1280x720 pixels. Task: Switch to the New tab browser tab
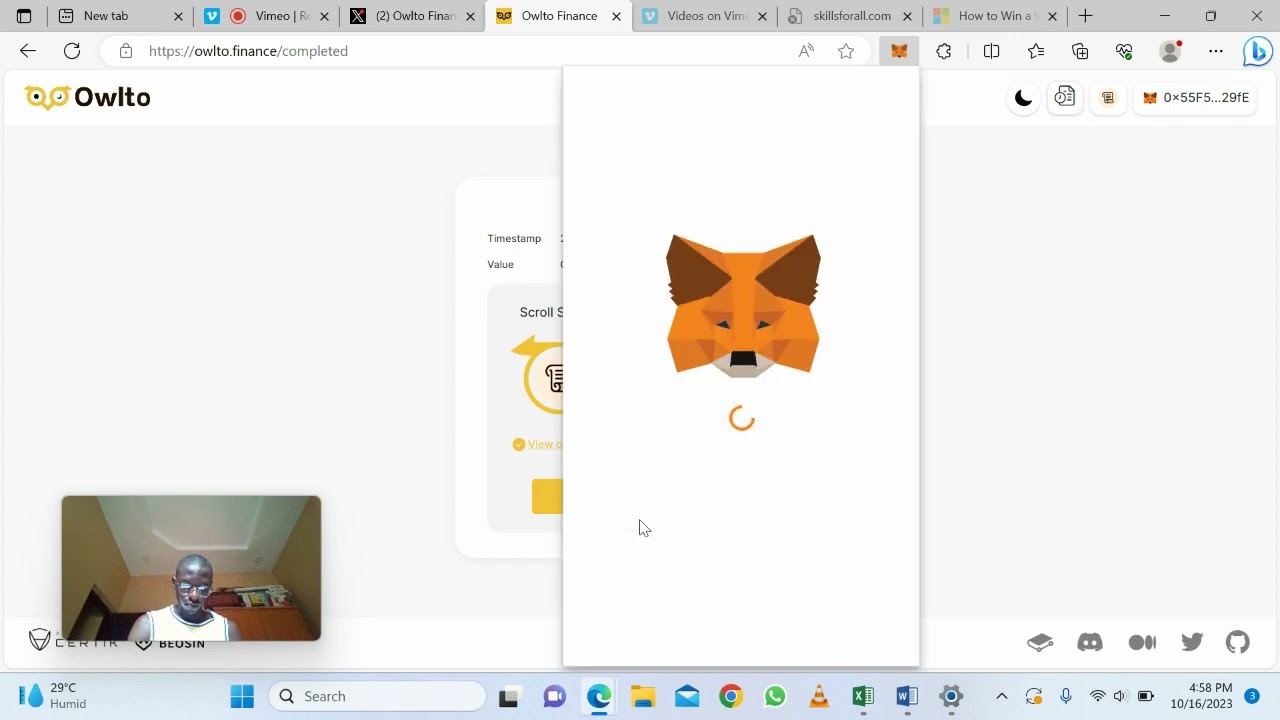120,16
